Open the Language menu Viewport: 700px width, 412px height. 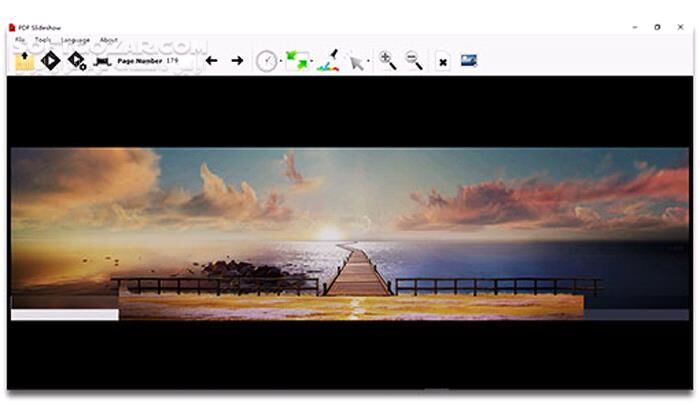click(x=75, y=40)
